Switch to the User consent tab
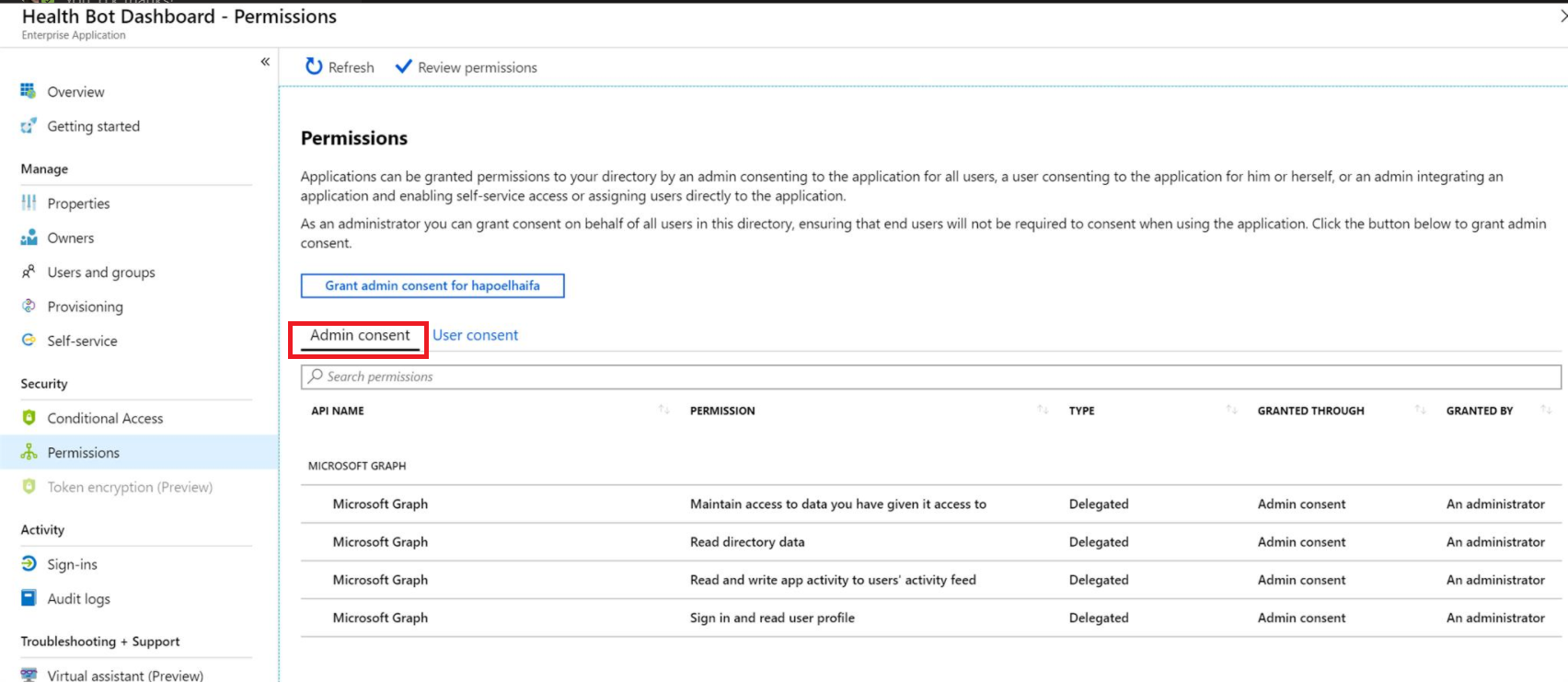The width and height of the screenshot is (1568, 694). (475, 335)
